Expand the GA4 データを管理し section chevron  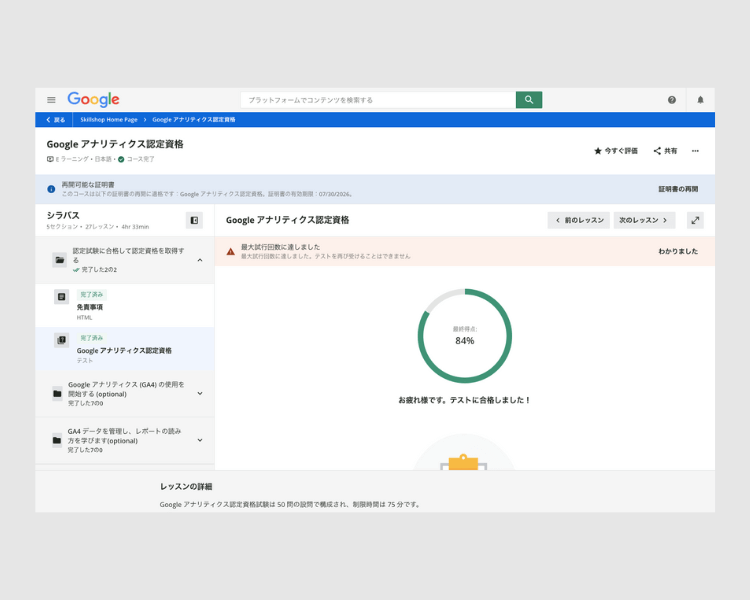tap(200, 440)
